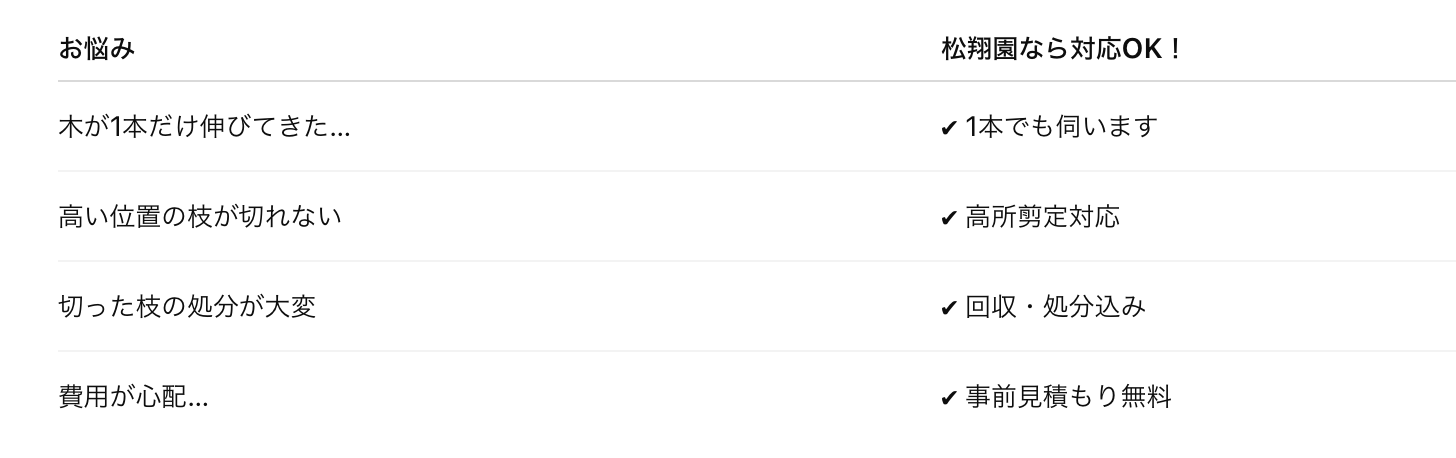
Task: Click the 回収・処分込み answer text
Action: point(1055,307)
